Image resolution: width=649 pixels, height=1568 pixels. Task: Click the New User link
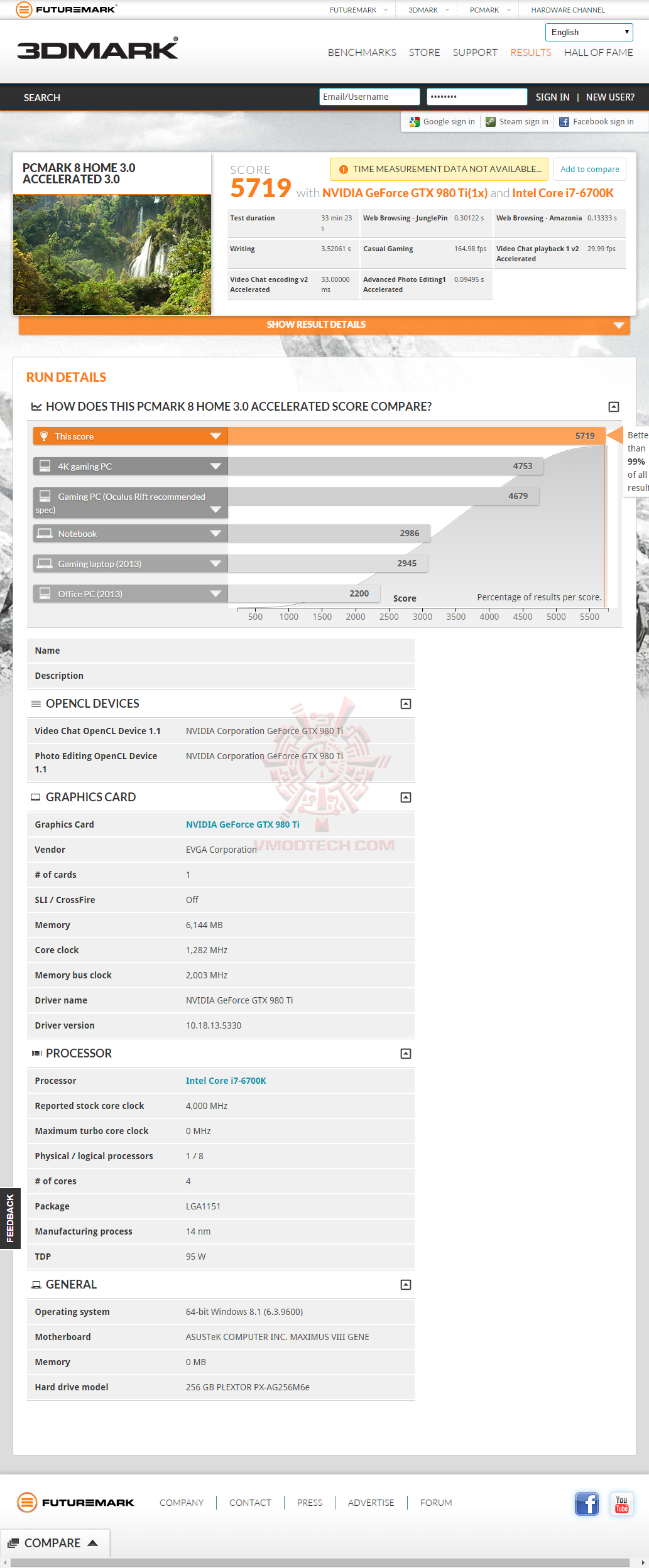coord(610,97)
